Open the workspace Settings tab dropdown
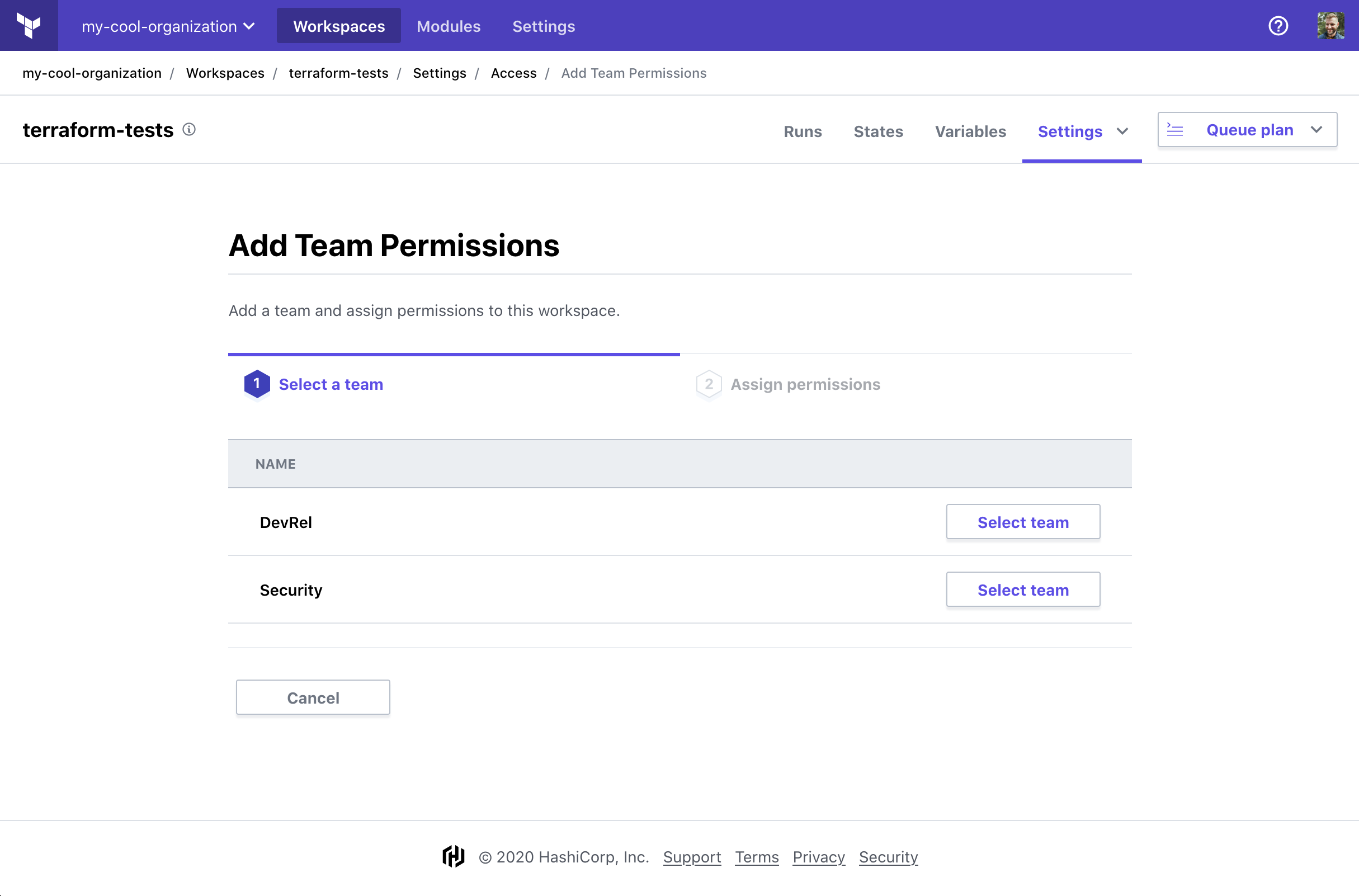Viewport: 1359px width, 896px height. click(x=1082, y=131)
